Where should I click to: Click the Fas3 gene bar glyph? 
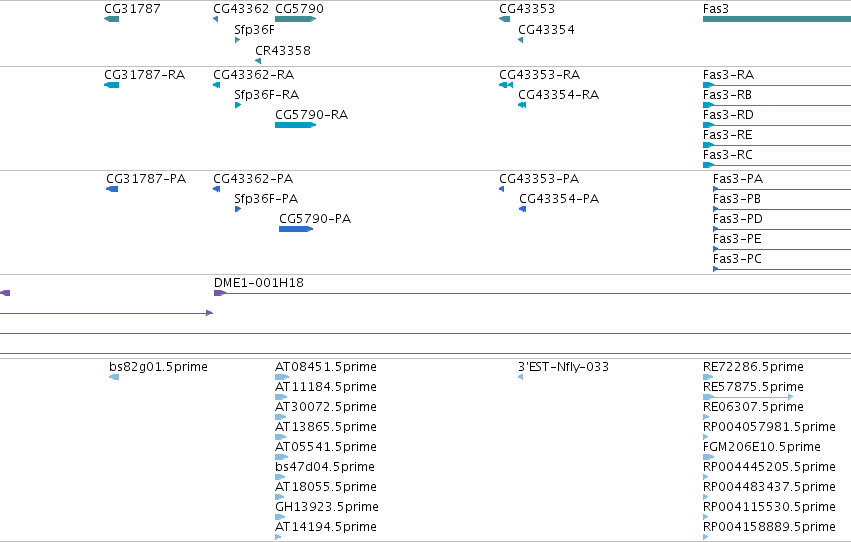(x=777, y=19)
